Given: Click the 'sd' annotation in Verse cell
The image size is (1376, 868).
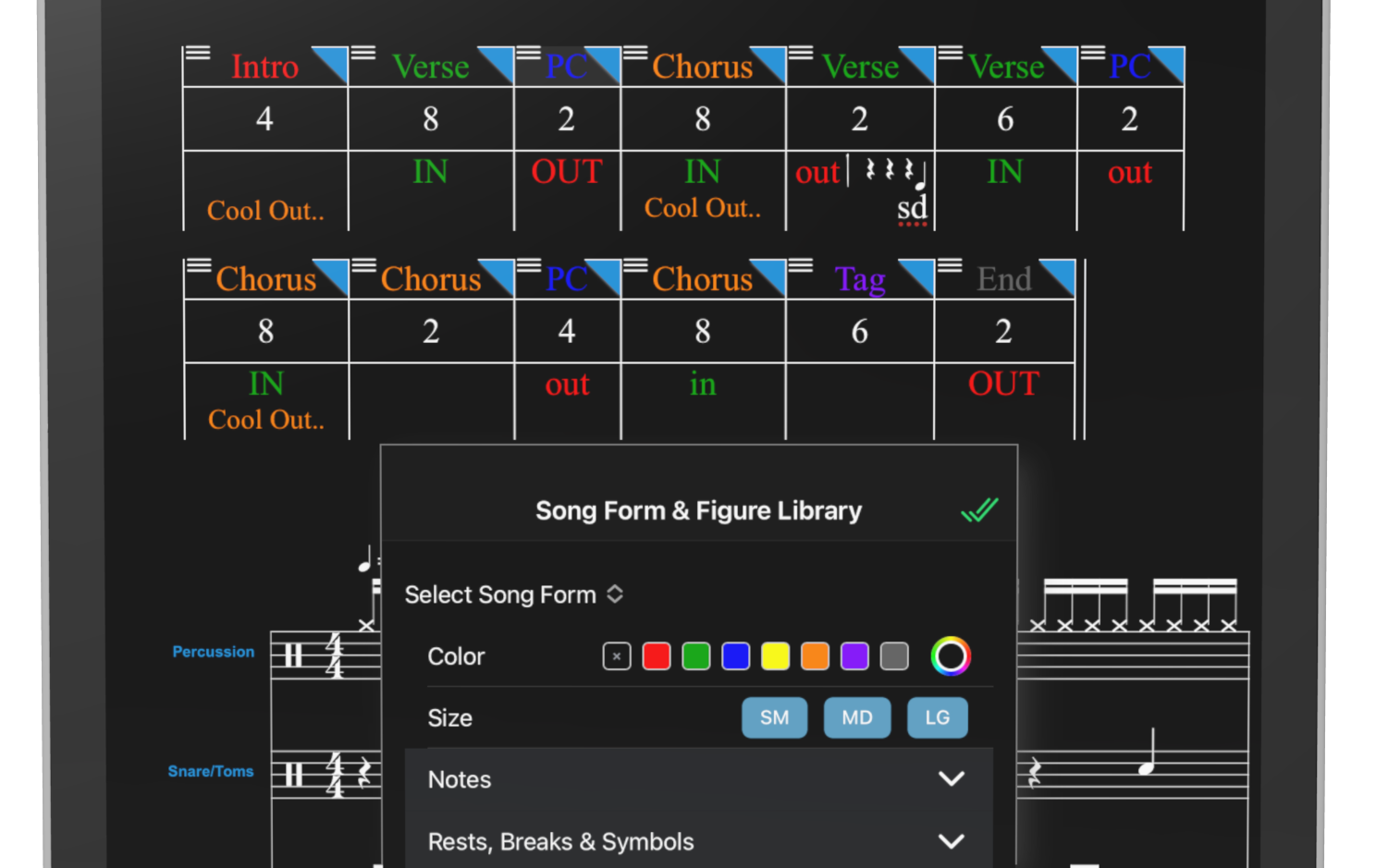Looking at the screenshot, I should (x=912, y=208).
